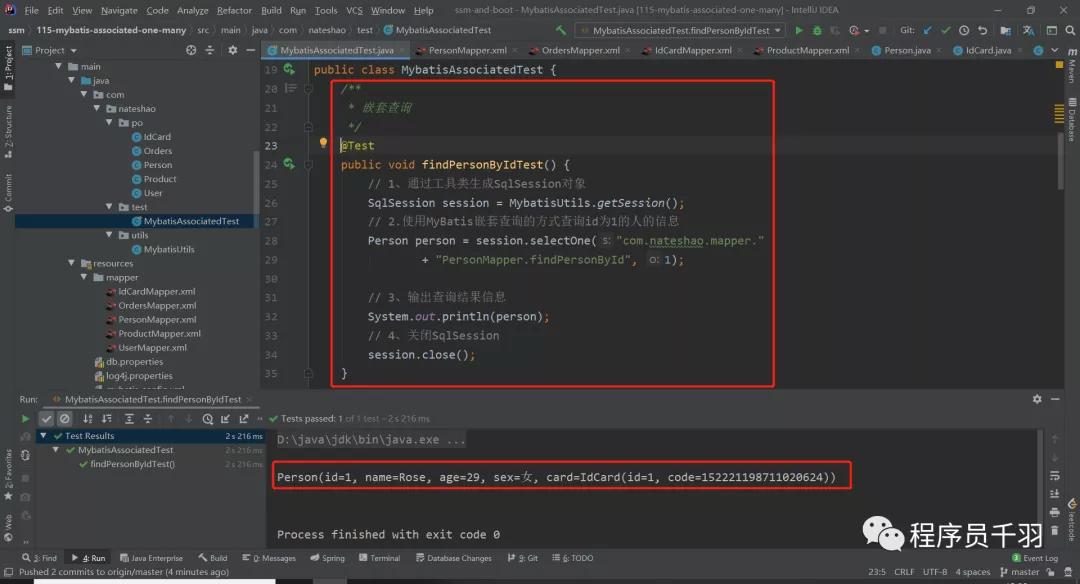This screenshot has height=584, width=1080.
Task: Switch to IdCardMapper.xml tab
Action: pos(693,50)
